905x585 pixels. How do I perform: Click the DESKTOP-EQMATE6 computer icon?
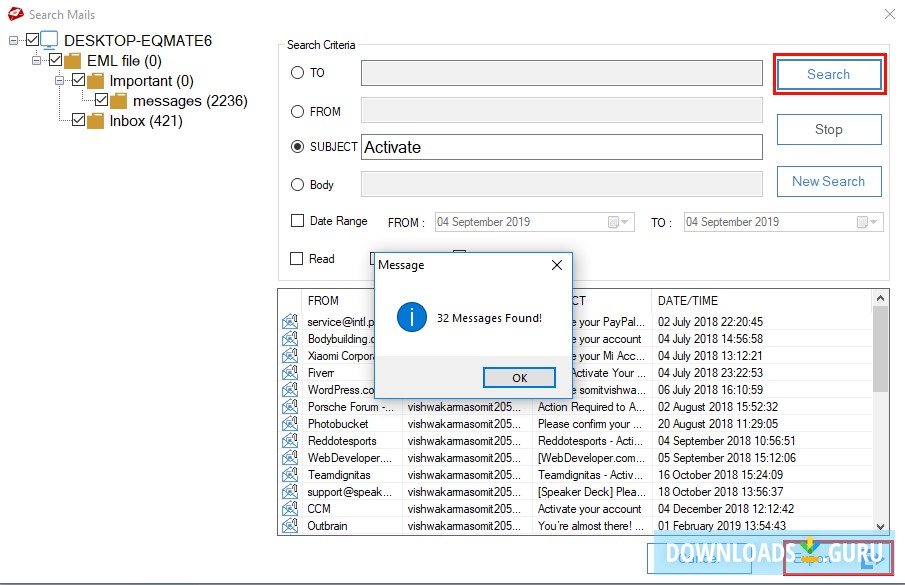(x=50, y=41)
